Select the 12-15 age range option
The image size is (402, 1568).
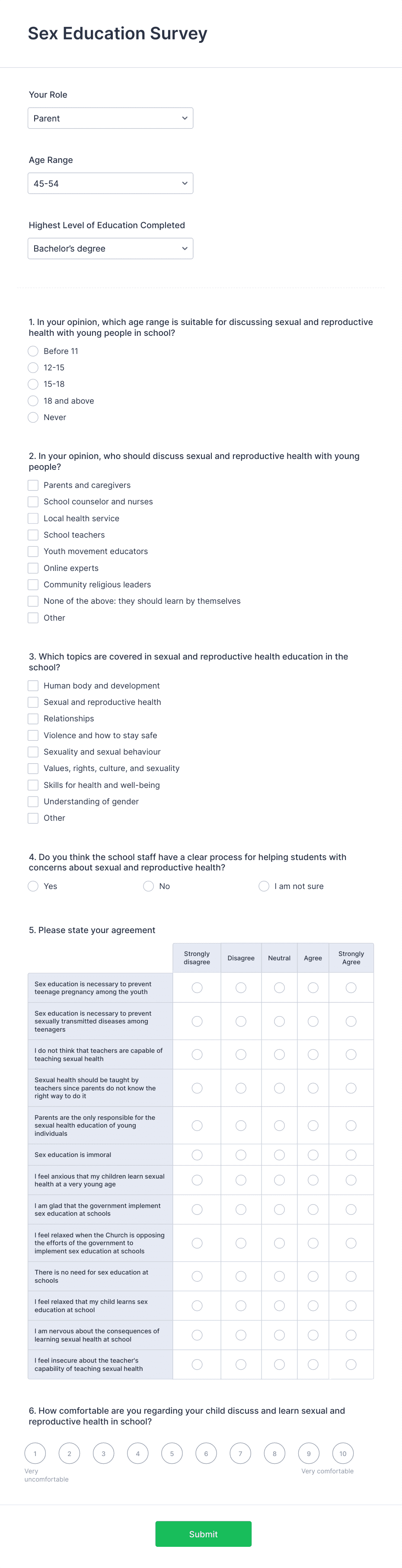[33, 368]
